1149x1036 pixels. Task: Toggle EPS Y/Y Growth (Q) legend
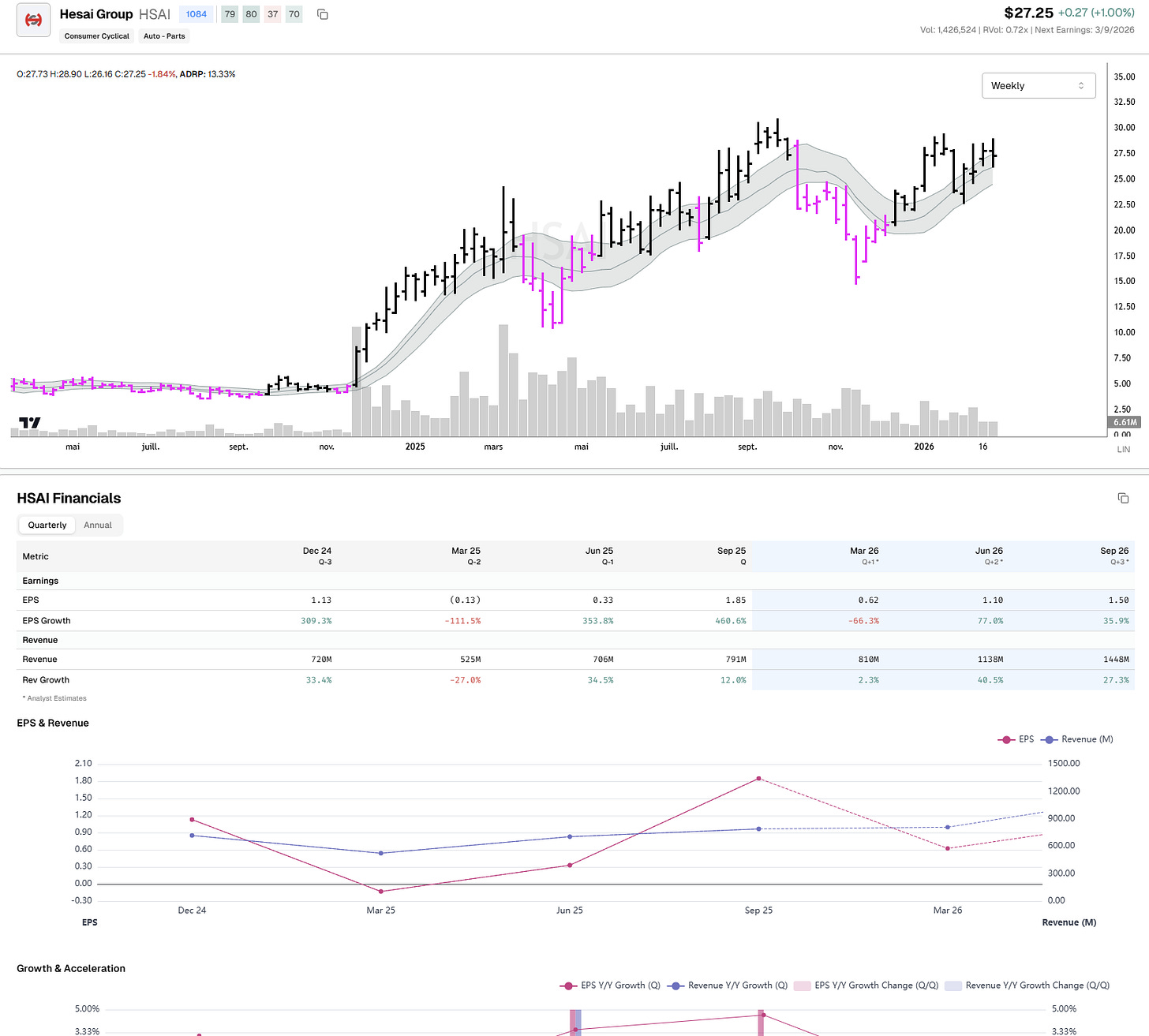point(610,986)
